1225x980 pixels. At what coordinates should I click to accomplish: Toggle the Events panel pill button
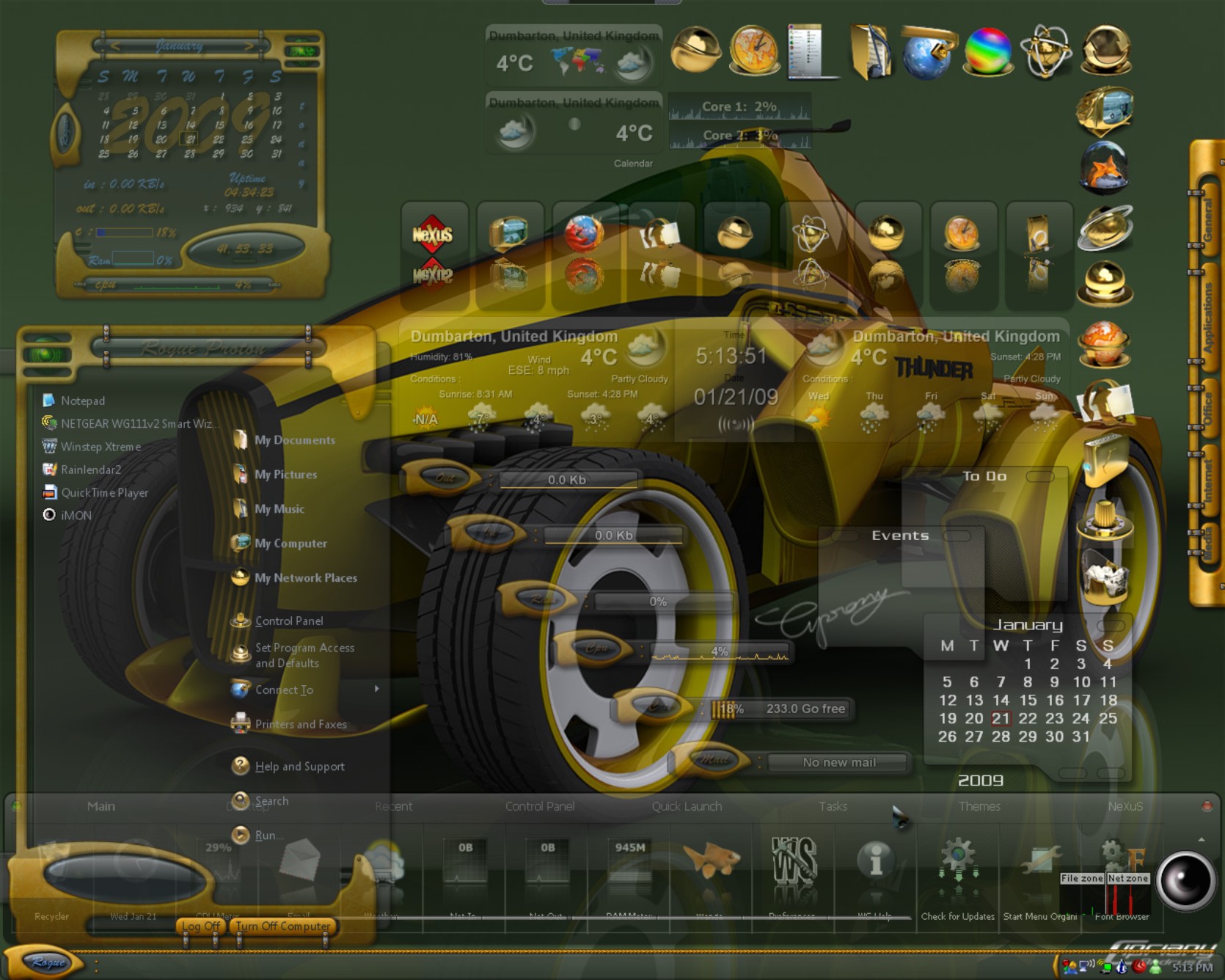tap(957, 536)
